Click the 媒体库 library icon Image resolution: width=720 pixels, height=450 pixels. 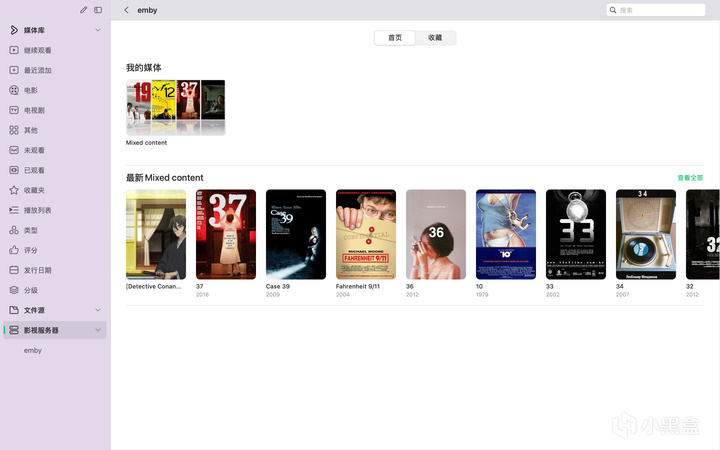tap(14, 30)
